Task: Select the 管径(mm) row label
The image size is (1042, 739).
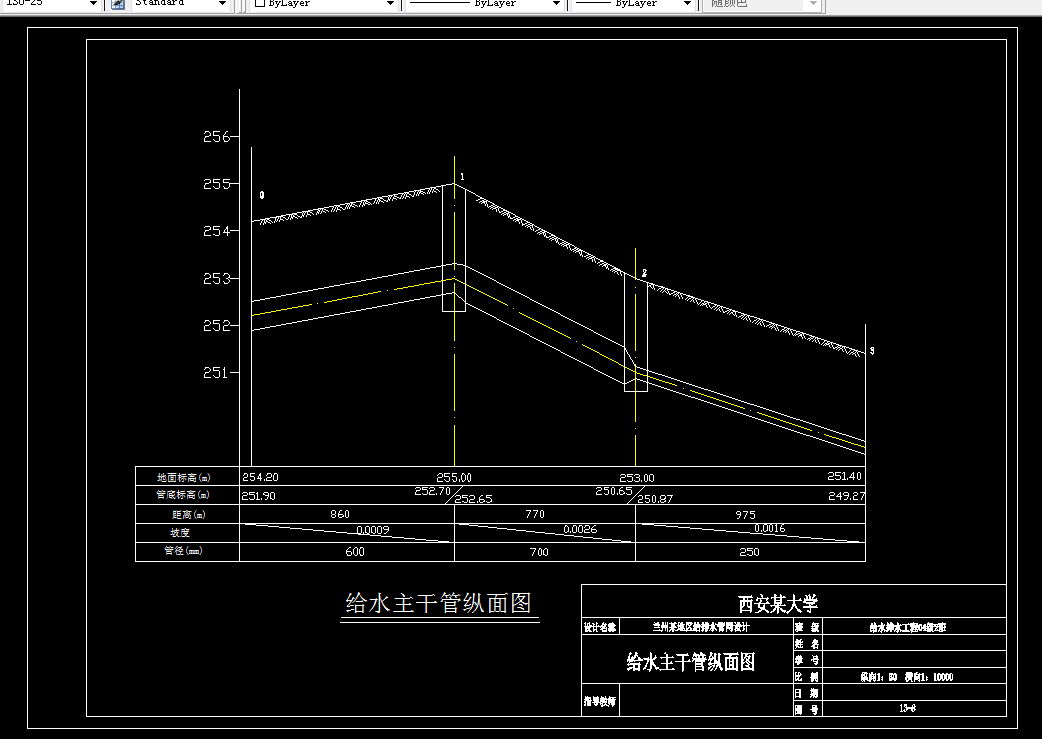Action: (183, 550)
